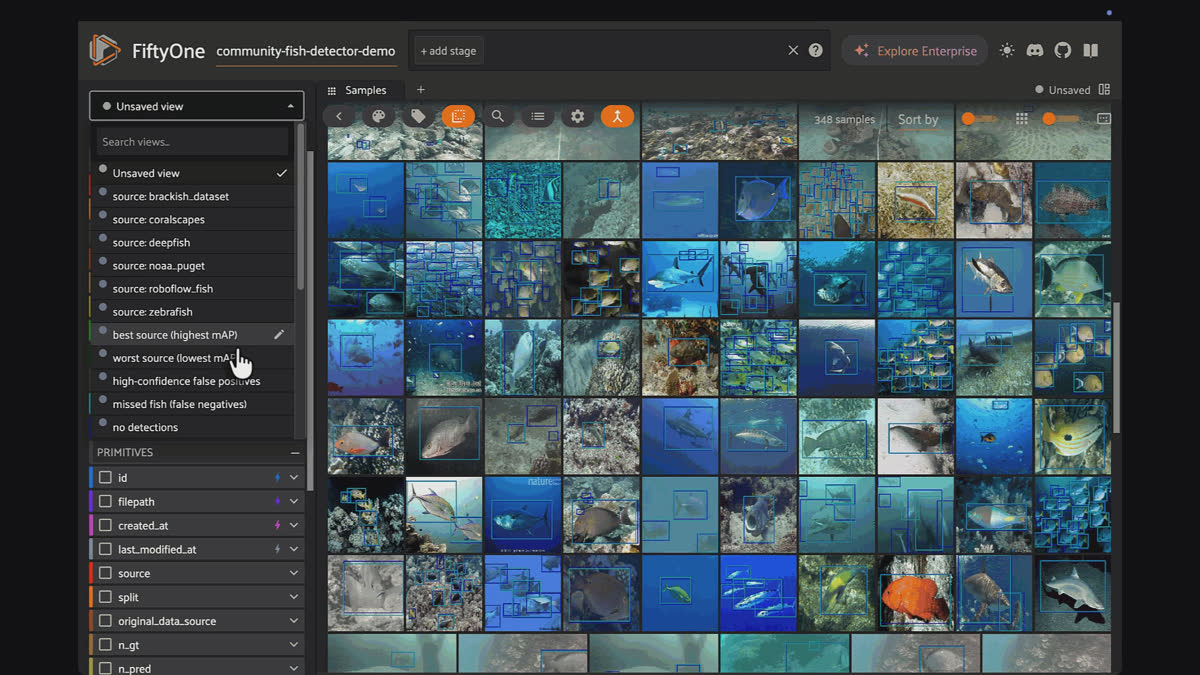This screenshot has width=1200, height=675.
Task: Select 'no detections' saved view
Action: [x=192, y=427]
